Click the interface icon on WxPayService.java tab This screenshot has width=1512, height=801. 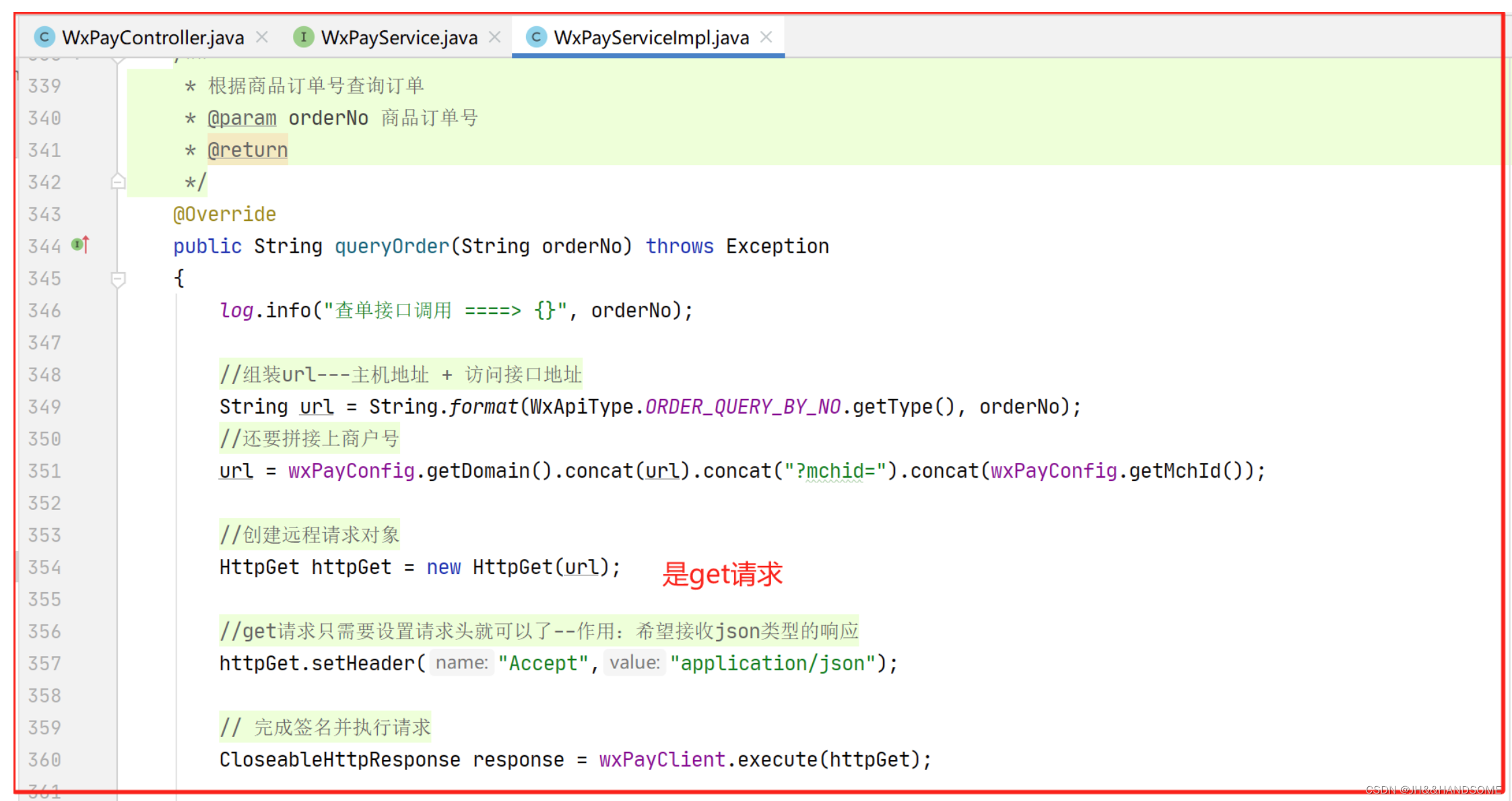point(304,37)
